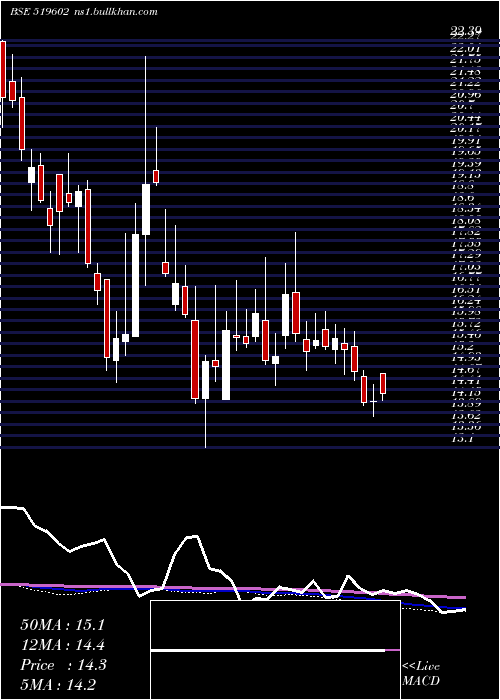This screenshot has height=700, width=500.
Task: Click the 15.2 price axis label
Action: coord(462,346)
